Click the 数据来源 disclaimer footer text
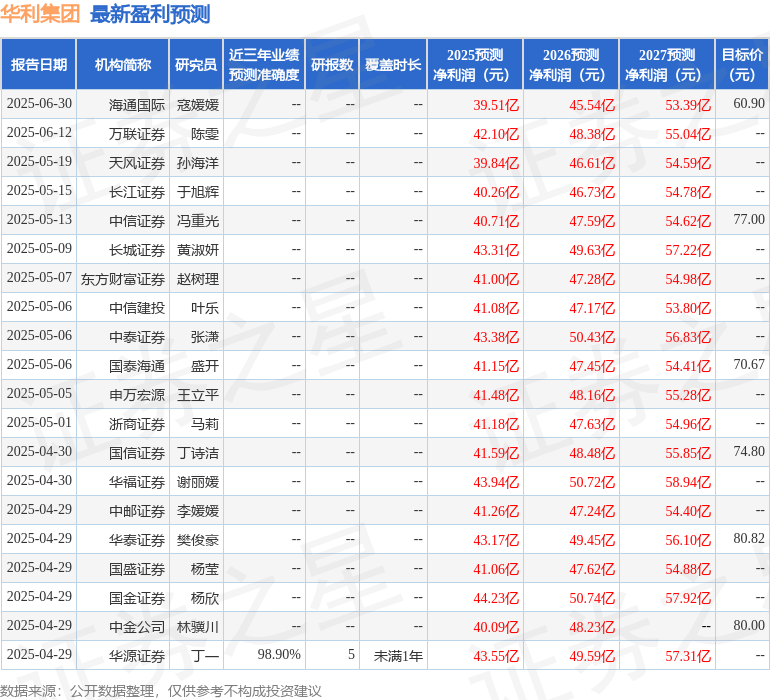Viewport: 770px width, 700px height. (161, 691)
